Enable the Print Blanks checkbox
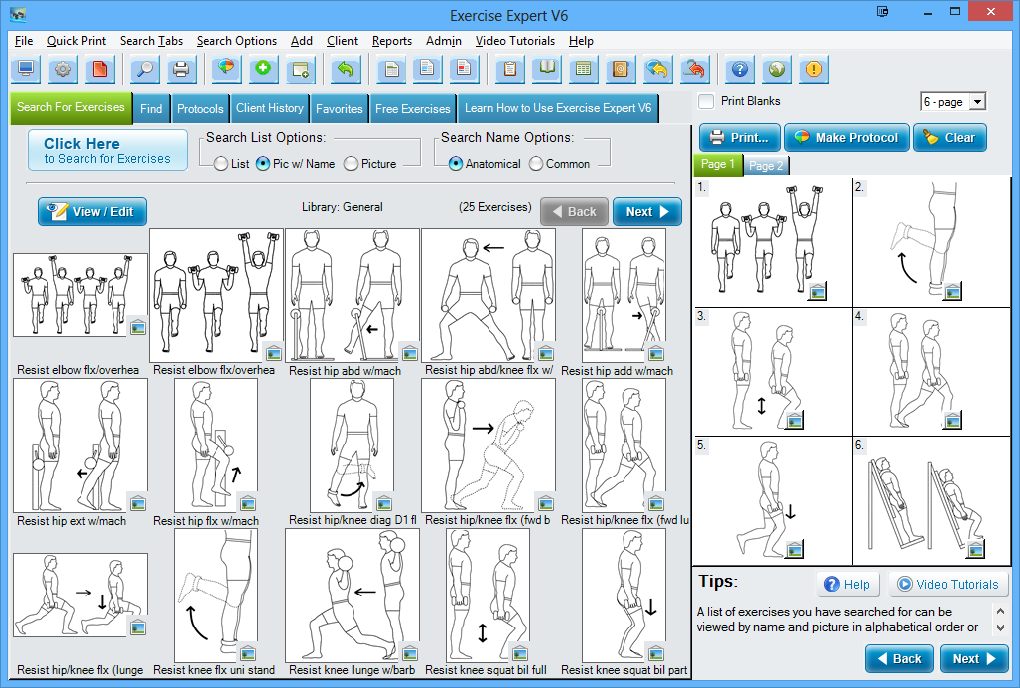This screenshot has width=1020, height=688. point(705,101)
